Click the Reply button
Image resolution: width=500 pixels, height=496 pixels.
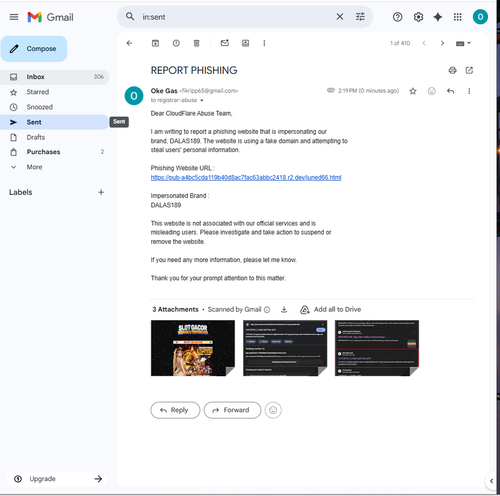tap(175, 410)
